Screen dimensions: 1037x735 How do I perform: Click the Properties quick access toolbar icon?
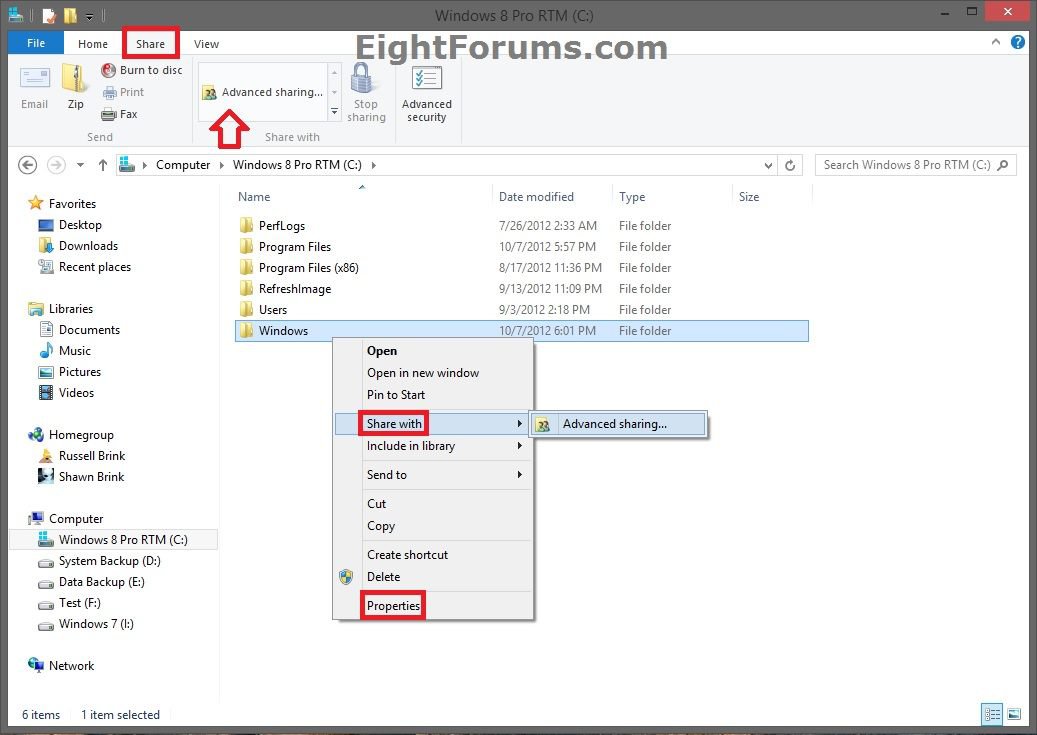(x=50, y=15)
